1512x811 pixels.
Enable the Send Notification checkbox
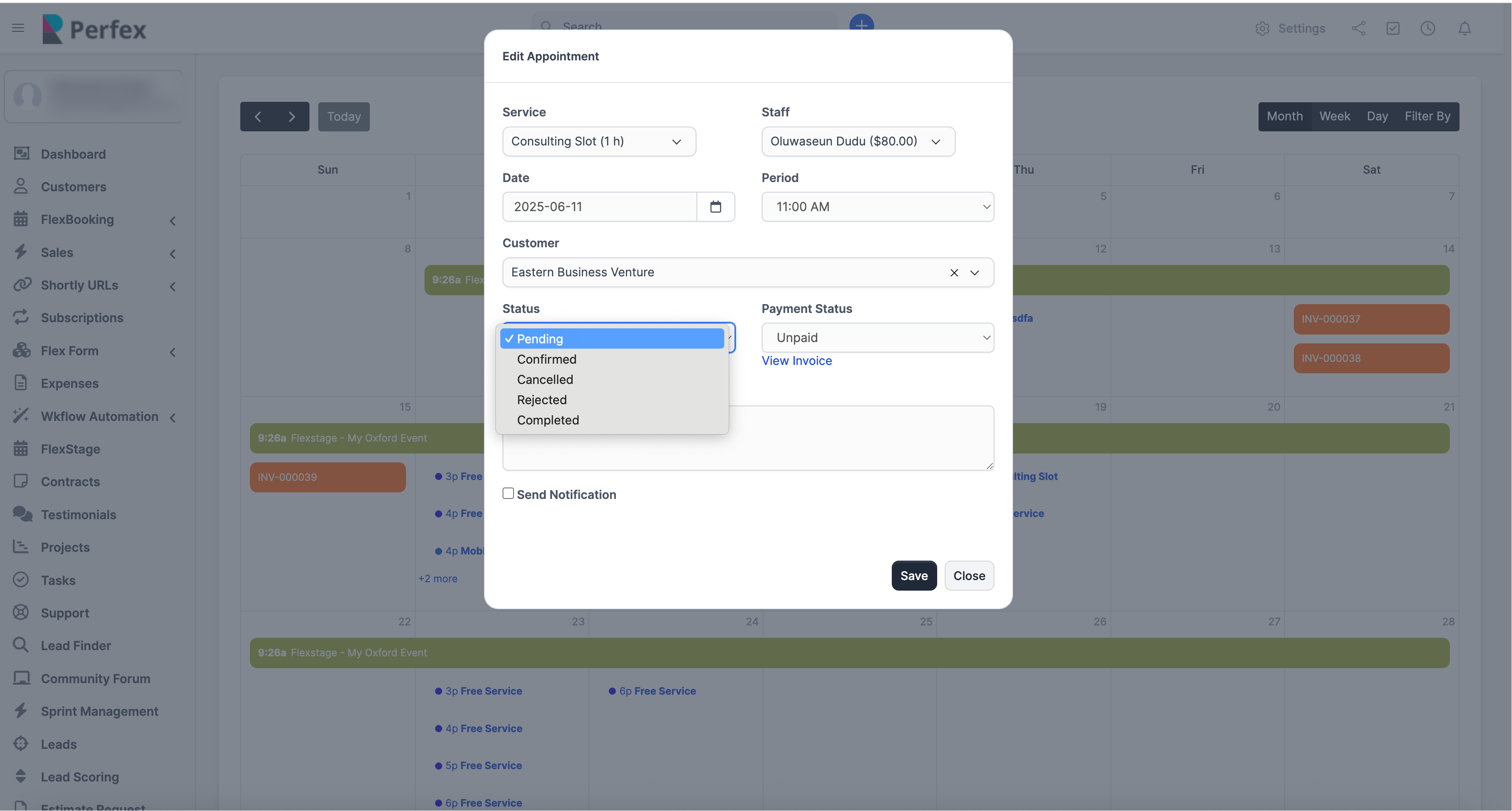[508, 494]
